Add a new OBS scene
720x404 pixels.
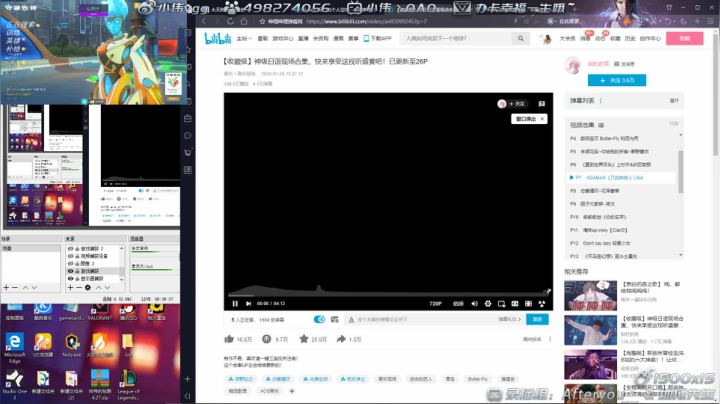click(6, 287)
